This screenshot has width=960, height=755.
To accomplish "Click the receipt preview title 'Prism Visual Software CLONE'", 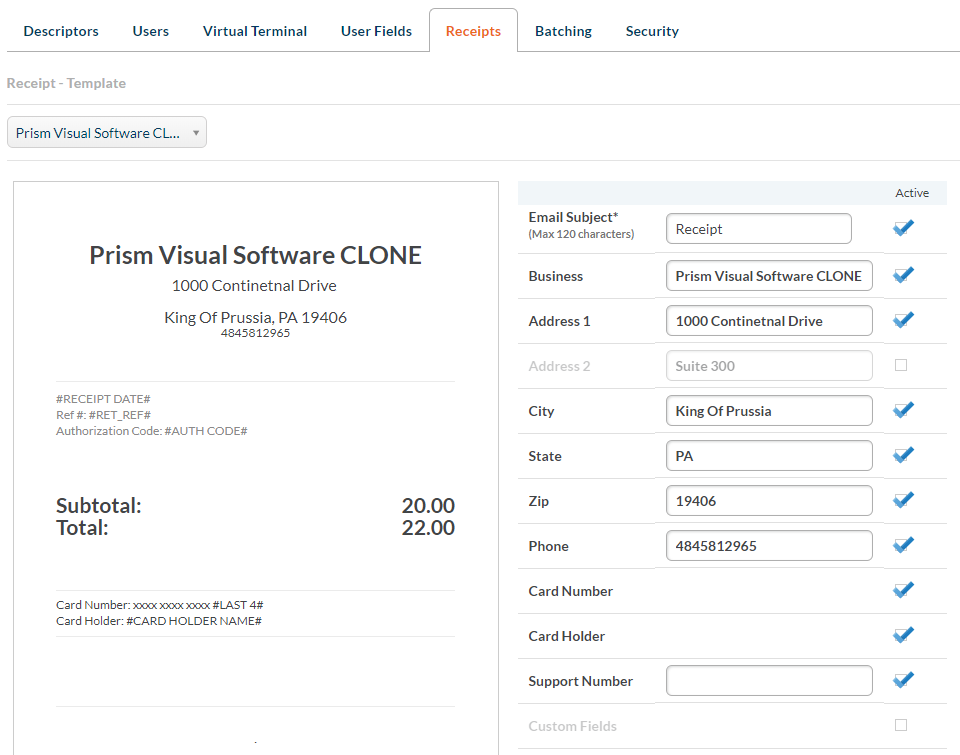I will tap(255, 255).
